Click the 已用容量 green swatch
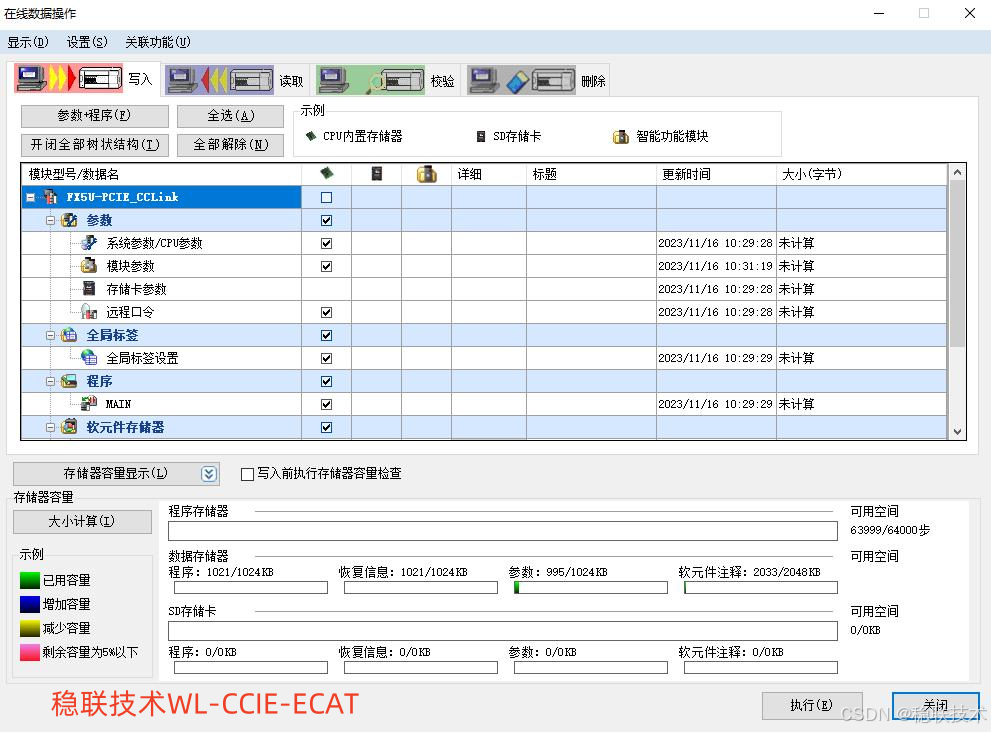The width and height of the screenshot is (991, 732). click(30, 580)
